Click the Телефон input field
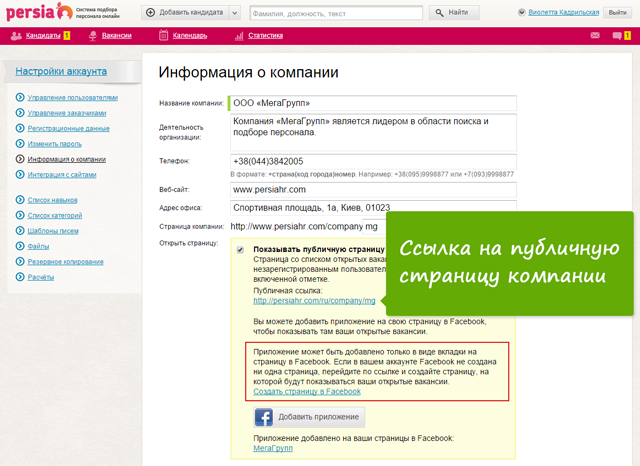640x466 pixels. [372, 161]
